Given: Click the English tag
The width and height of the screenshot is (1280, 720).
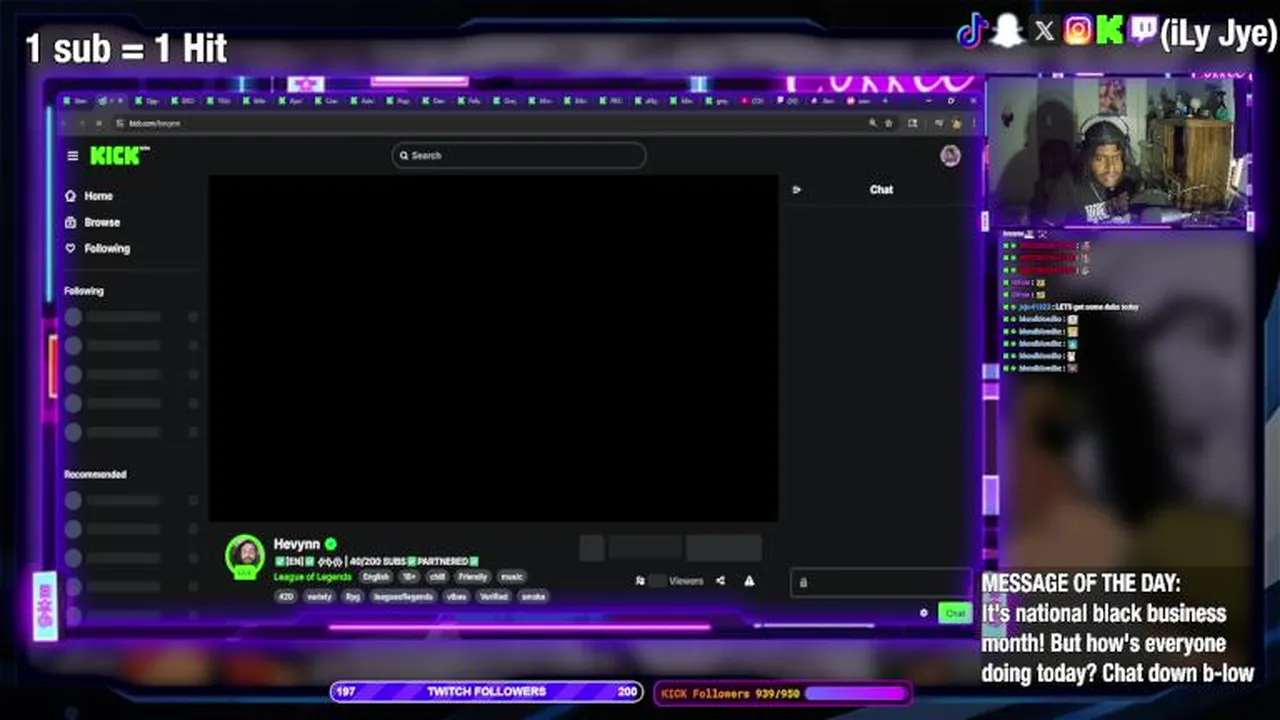Looking at the screenshot, I should pyautogui.click(x=376, y=577).
